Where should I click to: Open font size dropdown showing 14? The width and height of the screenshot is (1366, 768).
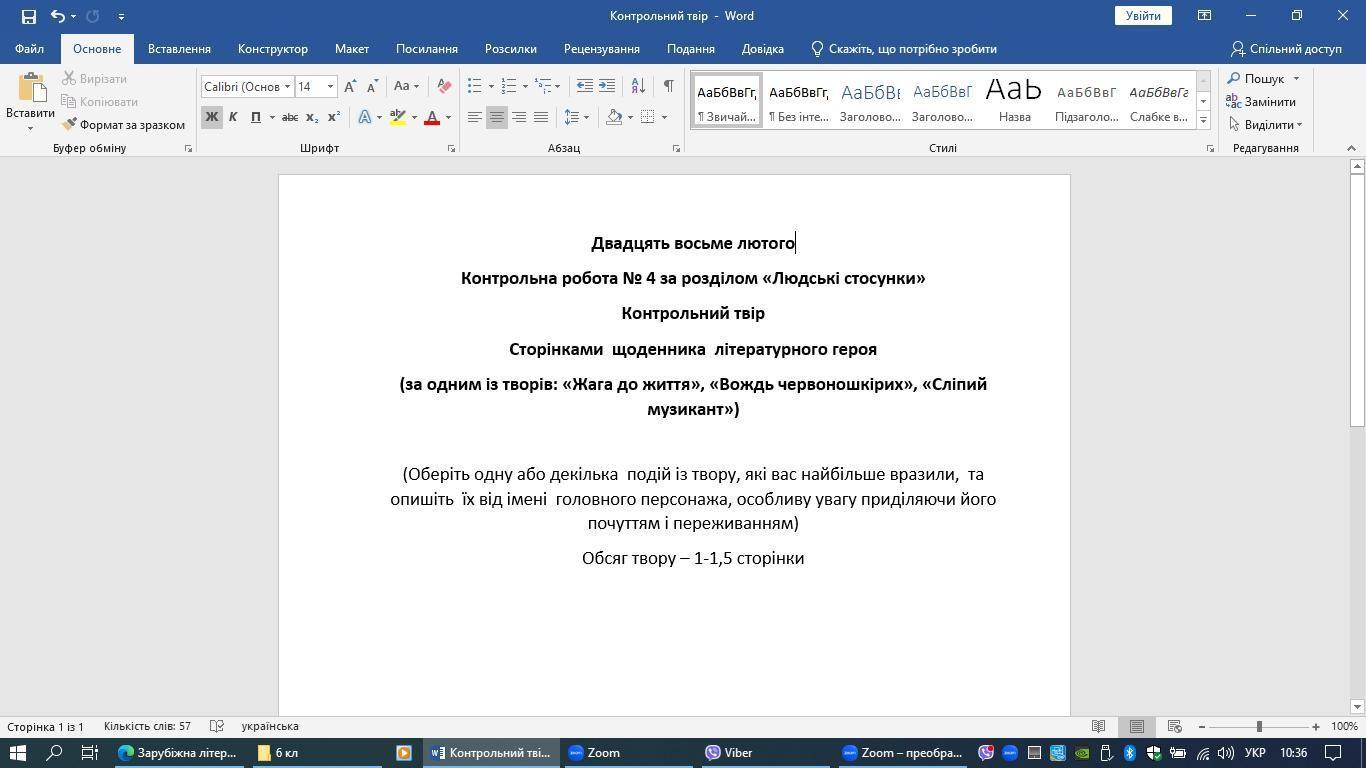330,87
